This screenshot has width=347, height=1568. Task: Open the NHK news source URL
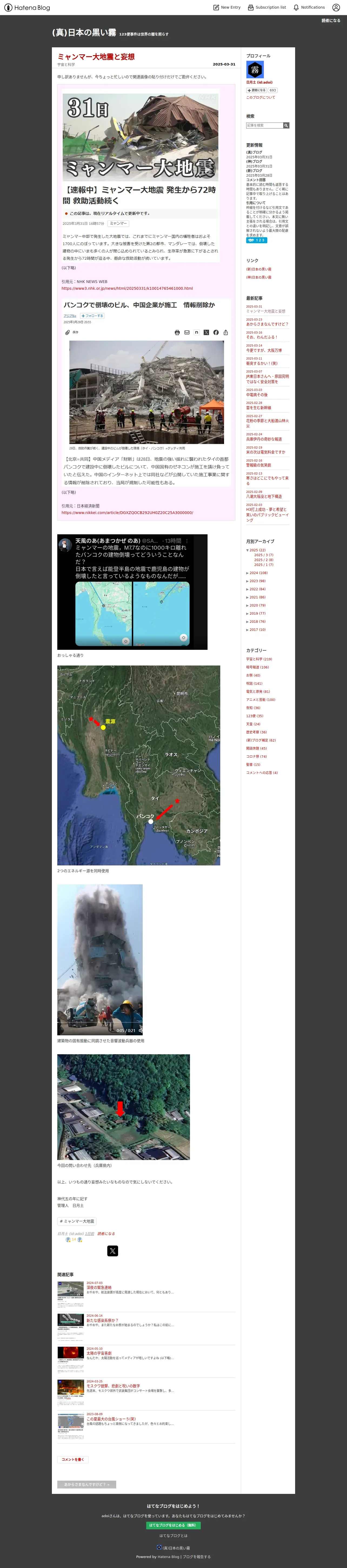click(127, 288)
